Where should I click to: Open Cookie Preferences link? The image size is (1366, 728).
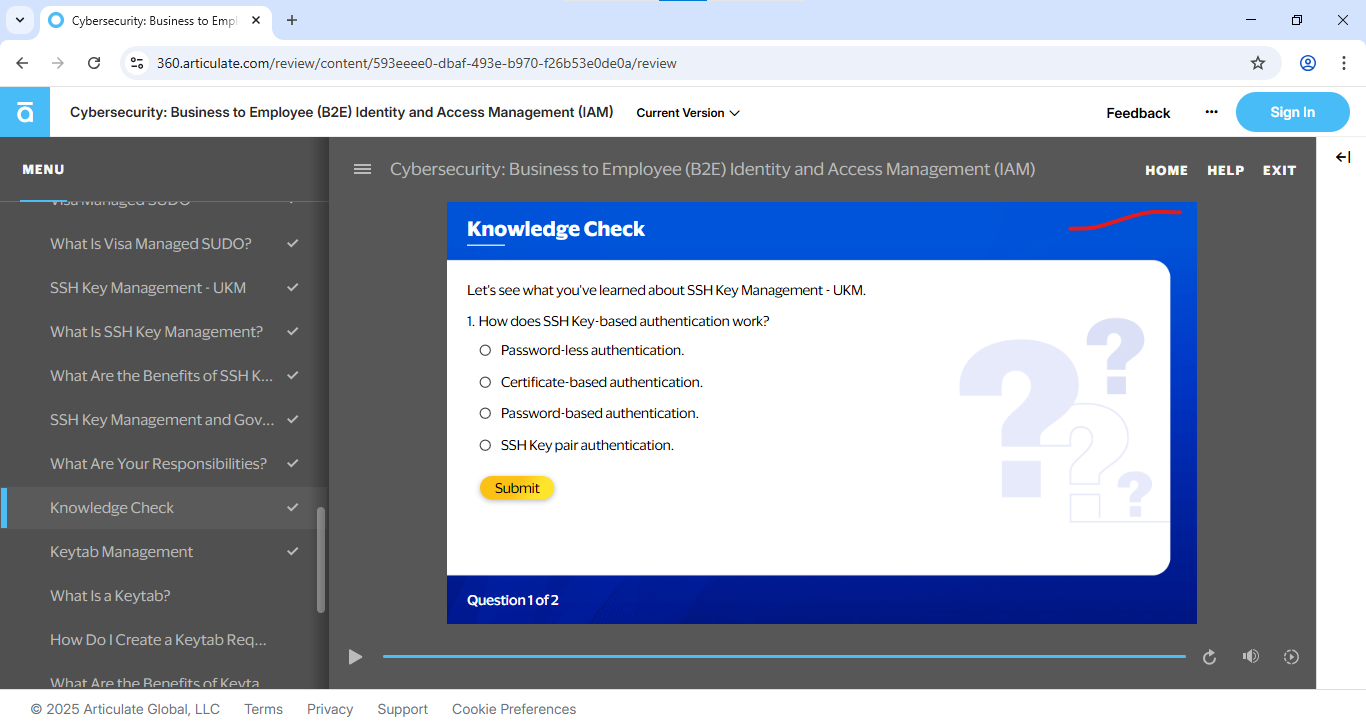pos(514,709)
